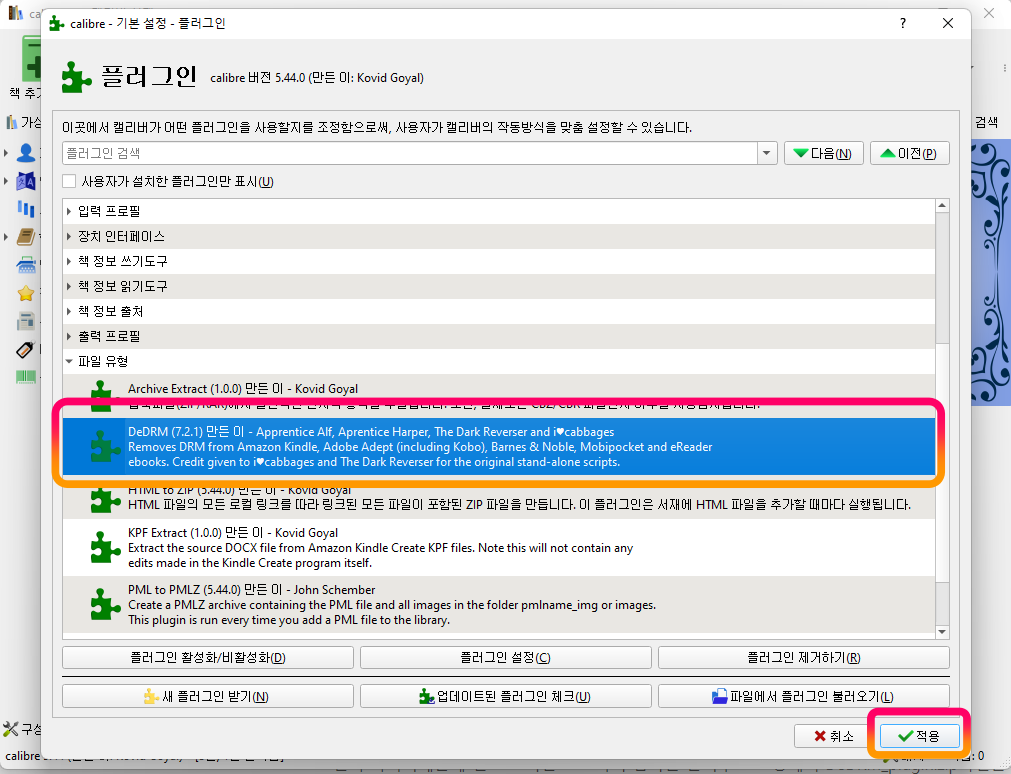Viewport: 1011px width, 774px height.
Task: Click the HTML to ZIP plugin icon
Action: tap(105, 499)
